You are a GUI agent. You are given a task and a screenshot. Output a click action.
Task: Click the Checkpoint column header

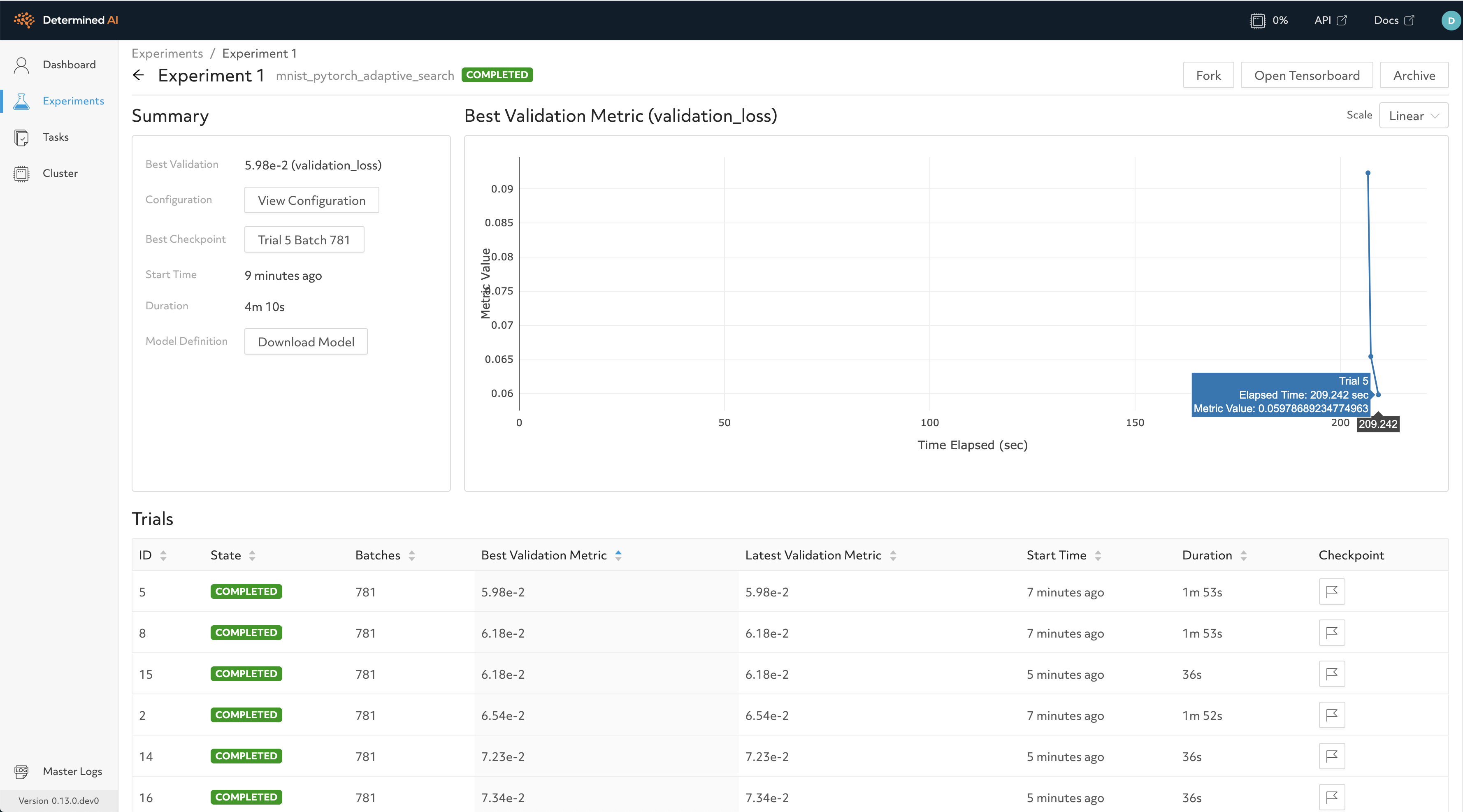[x=1351, y=555]
